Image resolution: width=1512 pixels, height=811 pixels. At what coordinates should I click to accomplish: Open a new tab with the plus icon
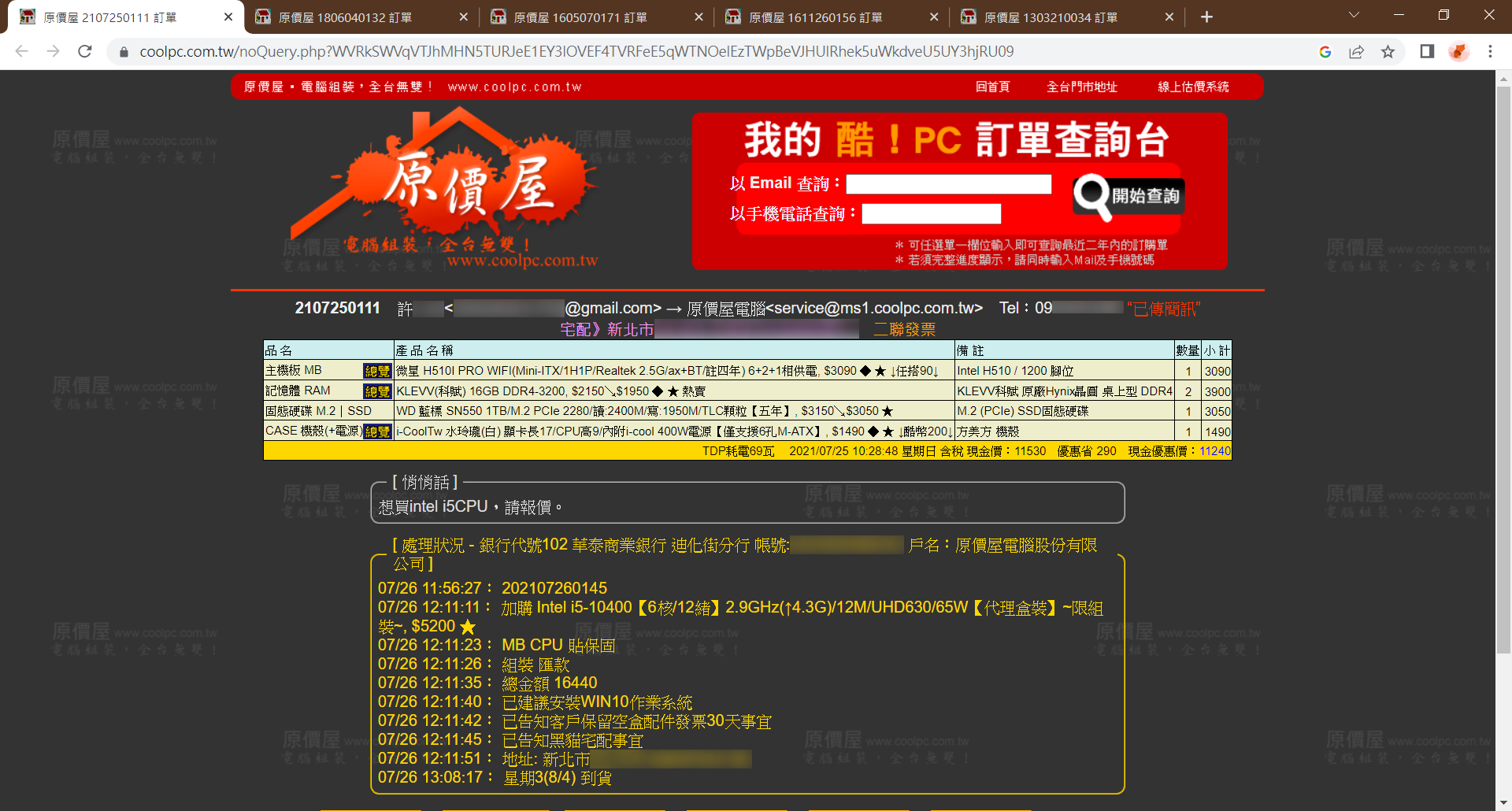tap(1206, 17)
